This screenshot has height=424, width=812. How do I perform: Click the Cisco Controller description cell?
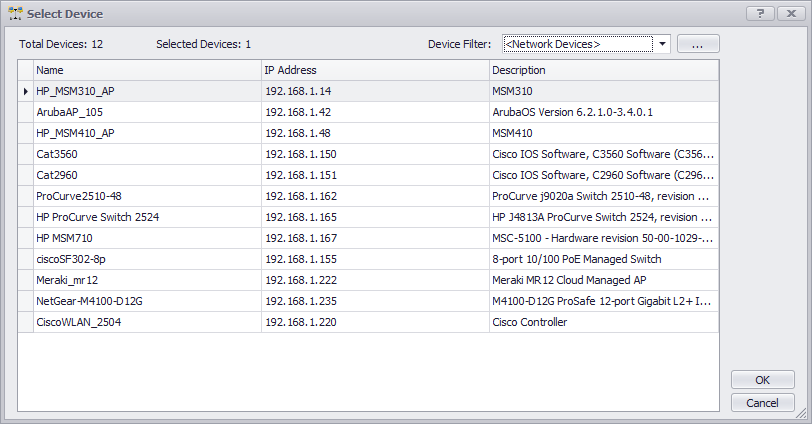(604, 322)
